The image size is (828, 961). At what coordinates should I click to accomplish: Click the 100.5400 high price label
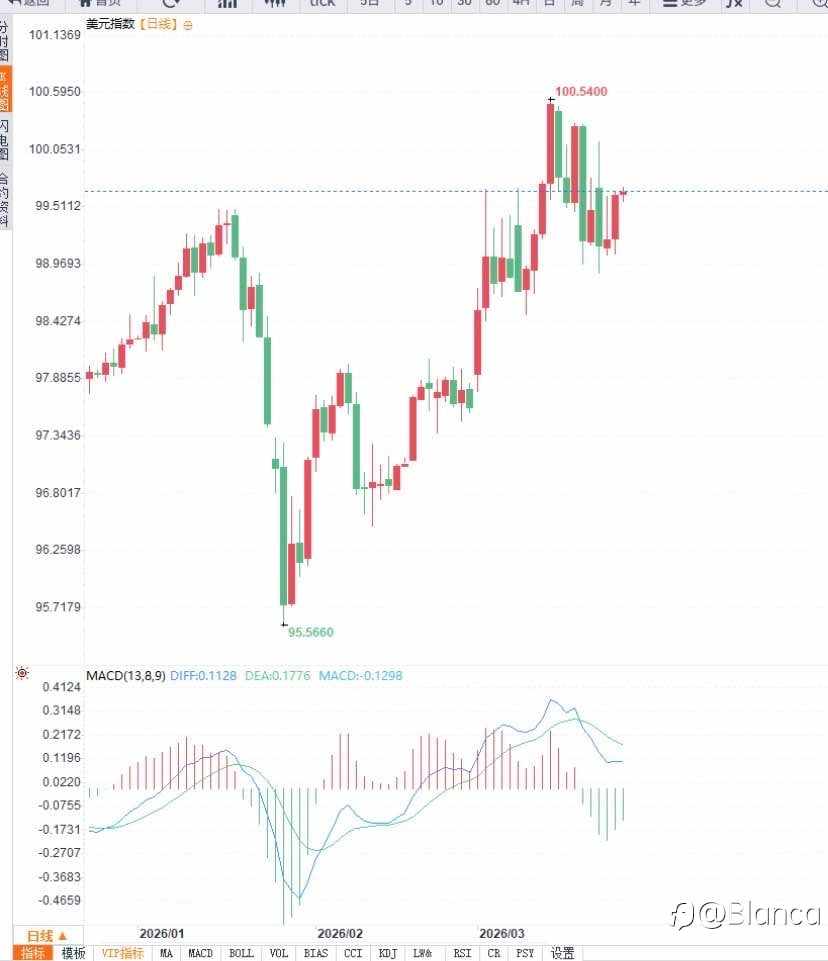(x=581, y=92)
